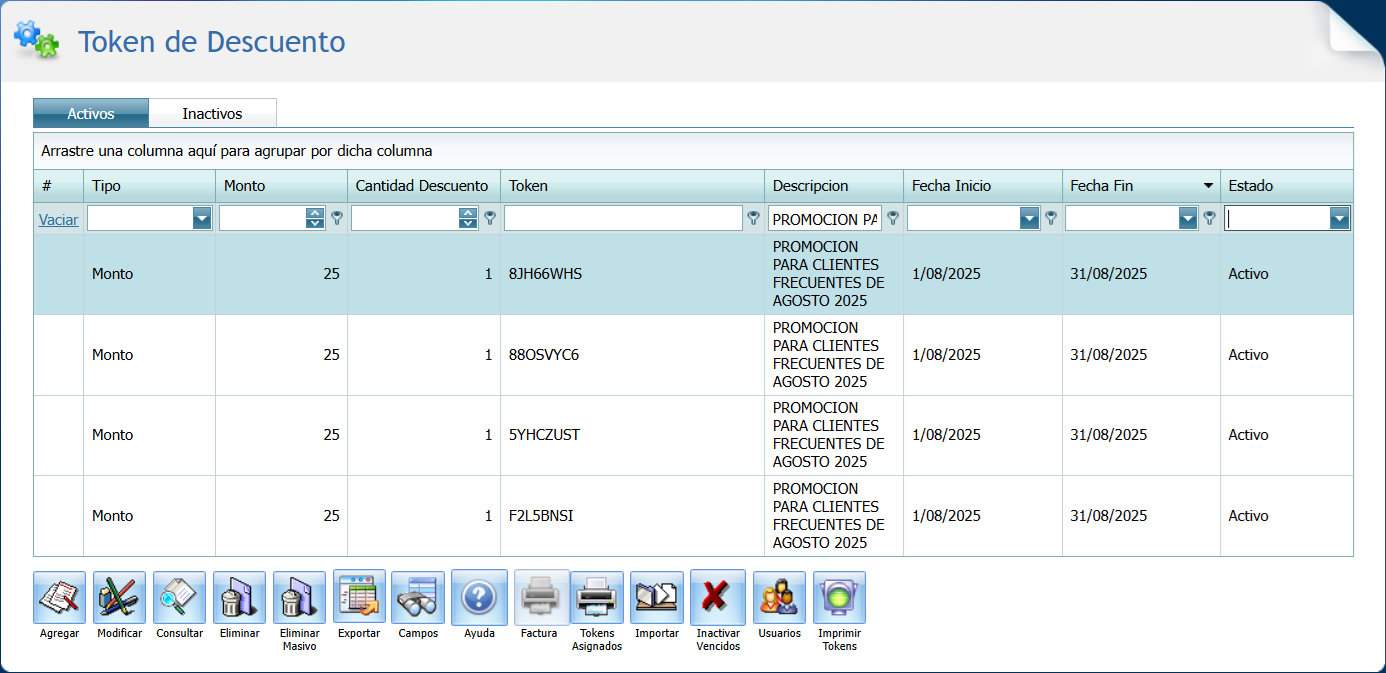Open the Consultar magnifier icon

pyautogui.click(x=179, y=598)
